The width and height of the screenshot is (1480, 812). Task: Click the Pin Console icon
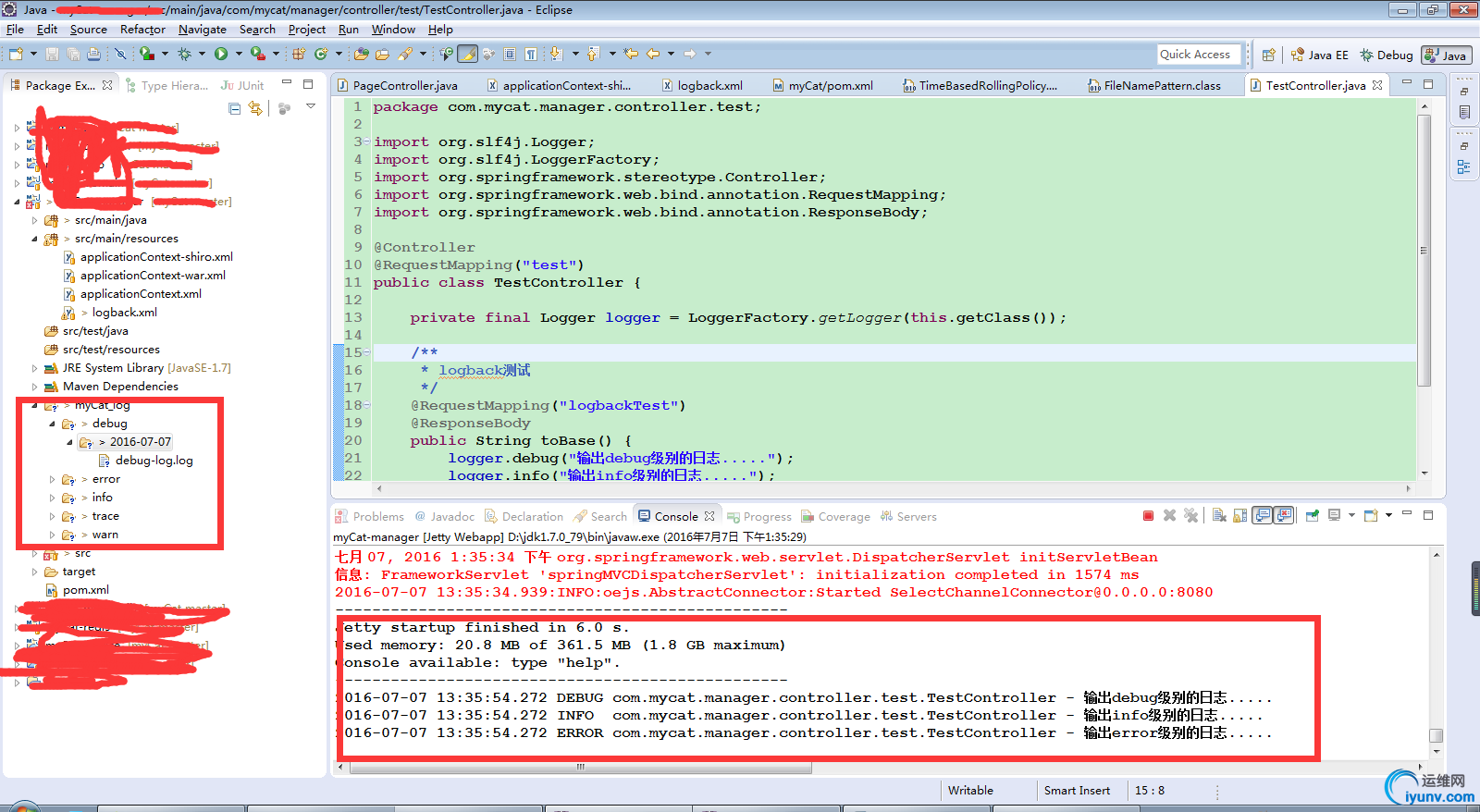[x=1312, y=516]
